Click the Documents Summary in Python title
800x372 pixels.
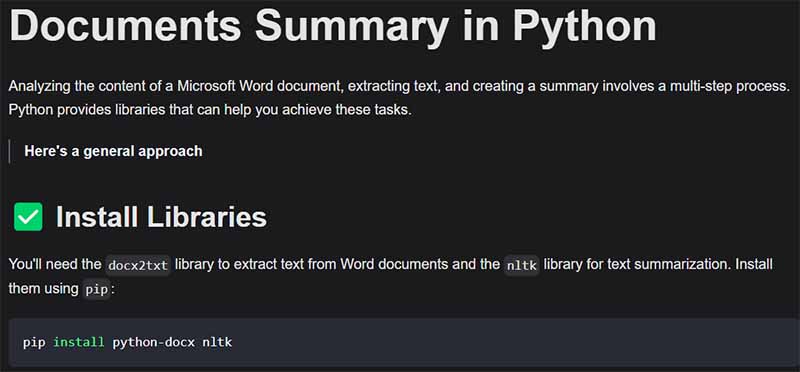coord(333,25)
